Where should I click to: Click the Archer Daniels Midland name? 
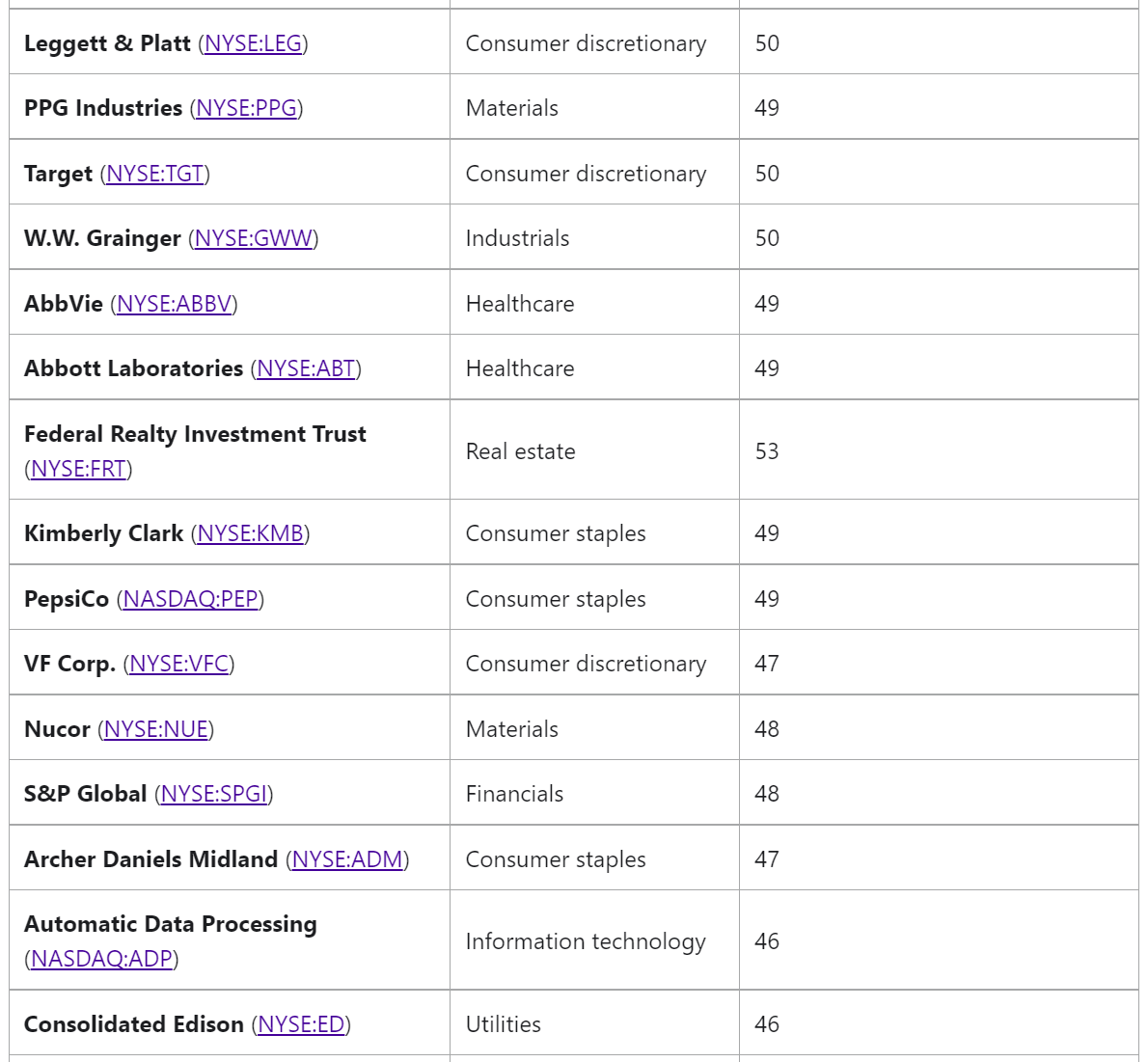pyautogui.click(x=151, y=859)
